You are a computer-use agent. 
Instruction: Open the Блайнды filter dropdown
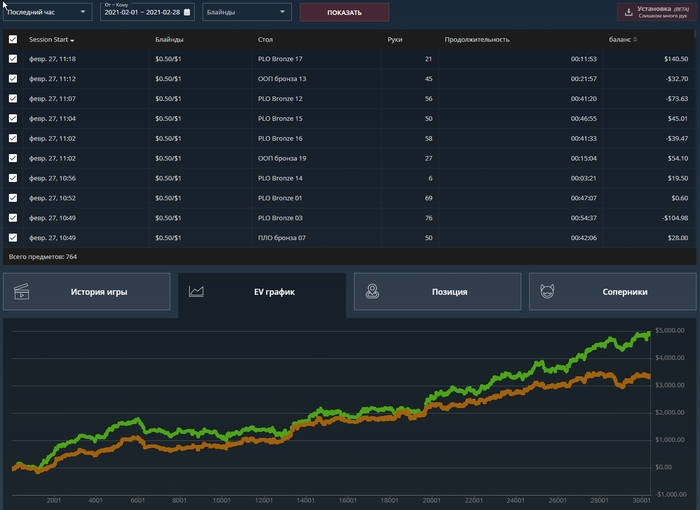(247, 12)
